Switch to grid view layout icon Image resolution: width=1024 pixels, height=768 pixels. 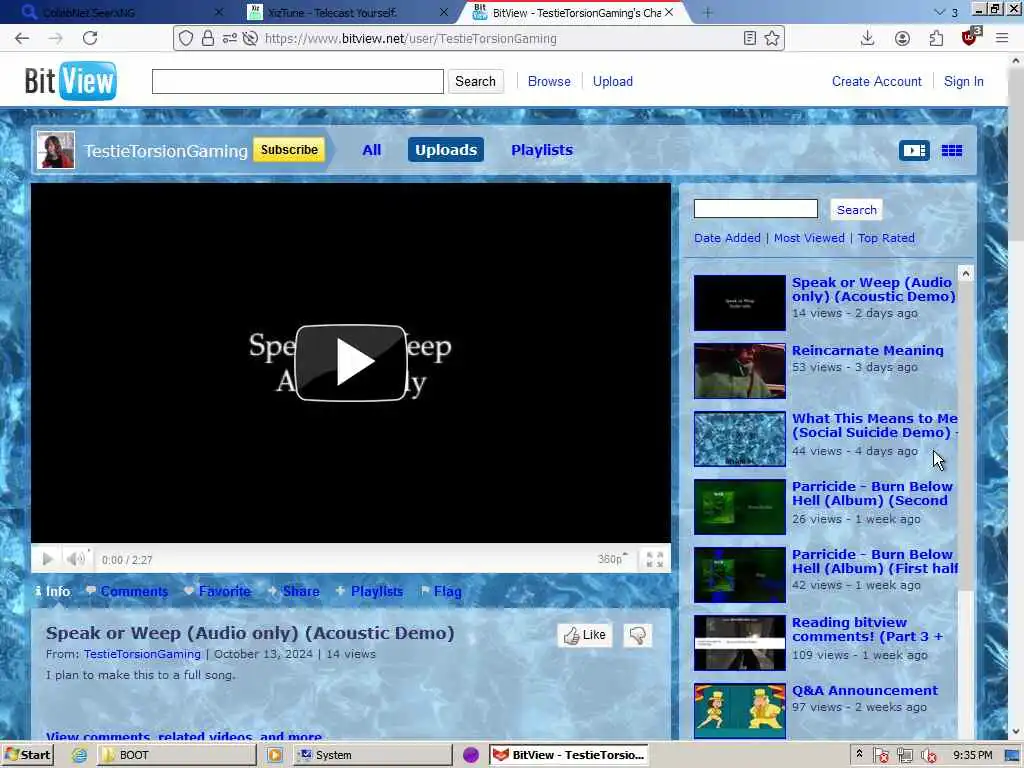pyautogui.click(x=952, y=151)
